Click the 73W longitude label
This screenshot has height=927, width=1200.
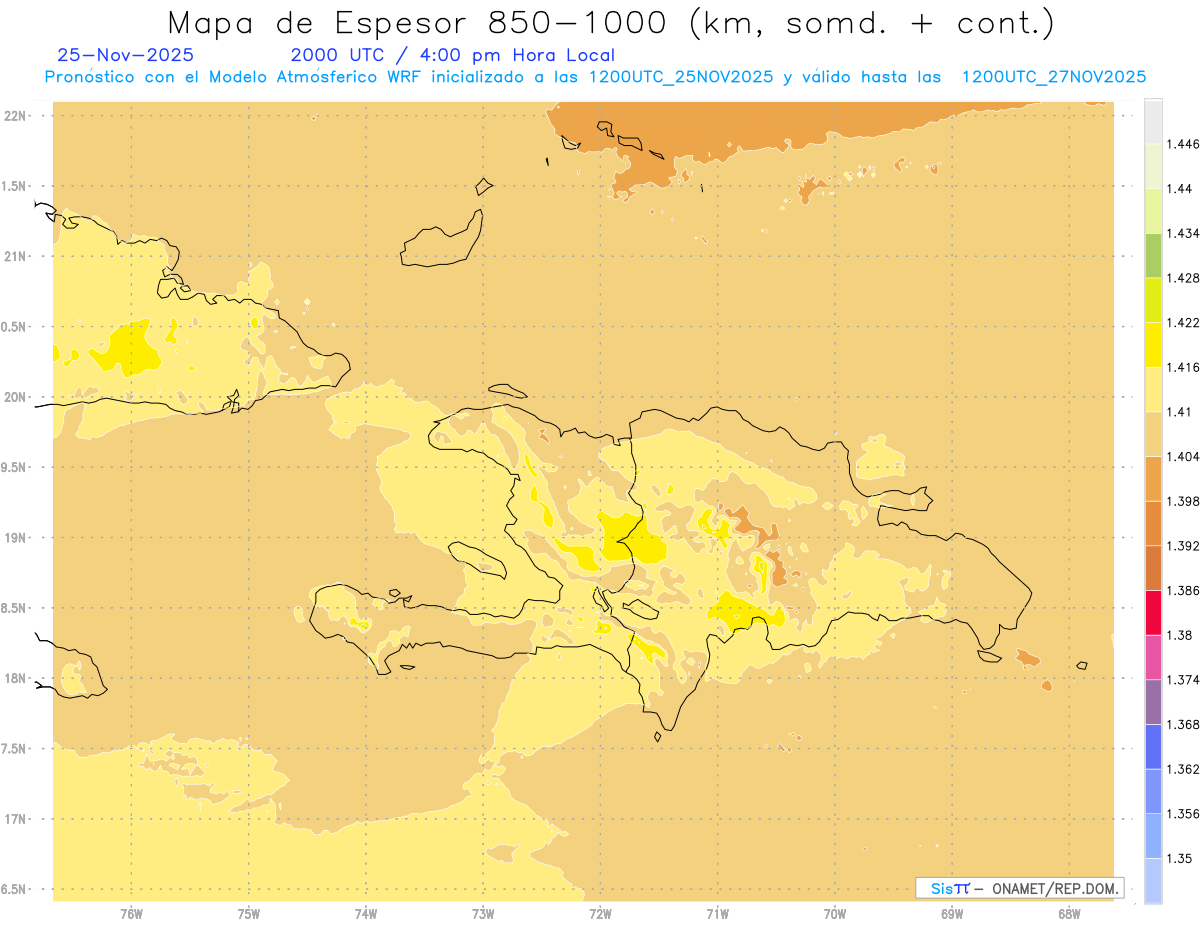(483, 913)
